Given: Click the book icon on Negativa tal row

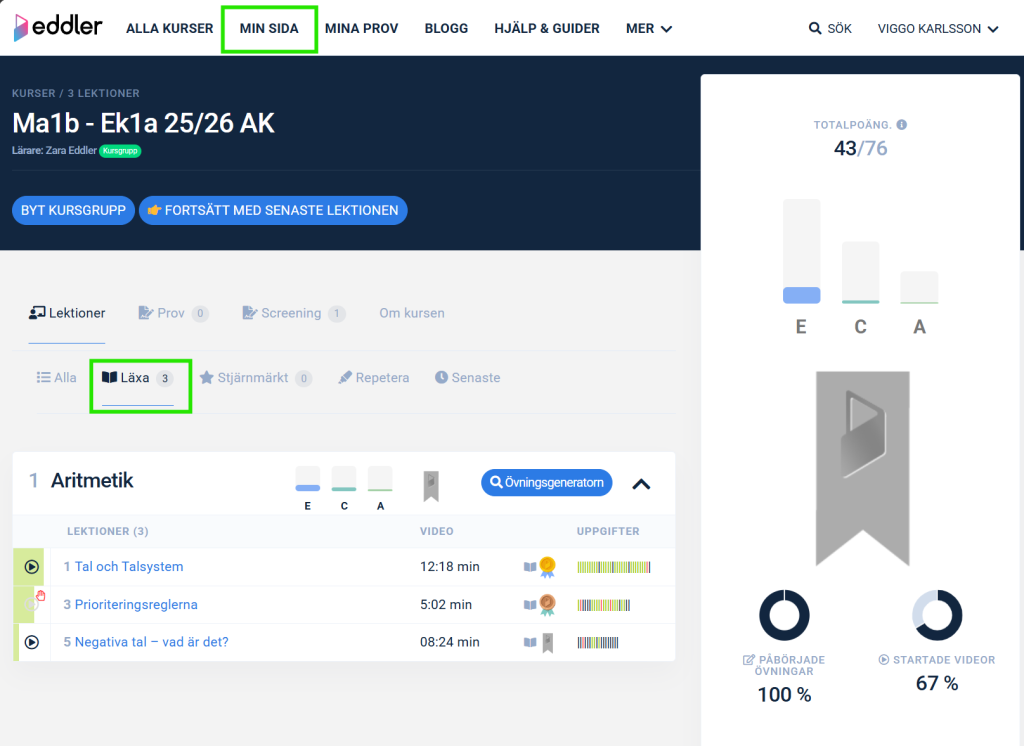Looking at the screenshot, I should point(530,642).
